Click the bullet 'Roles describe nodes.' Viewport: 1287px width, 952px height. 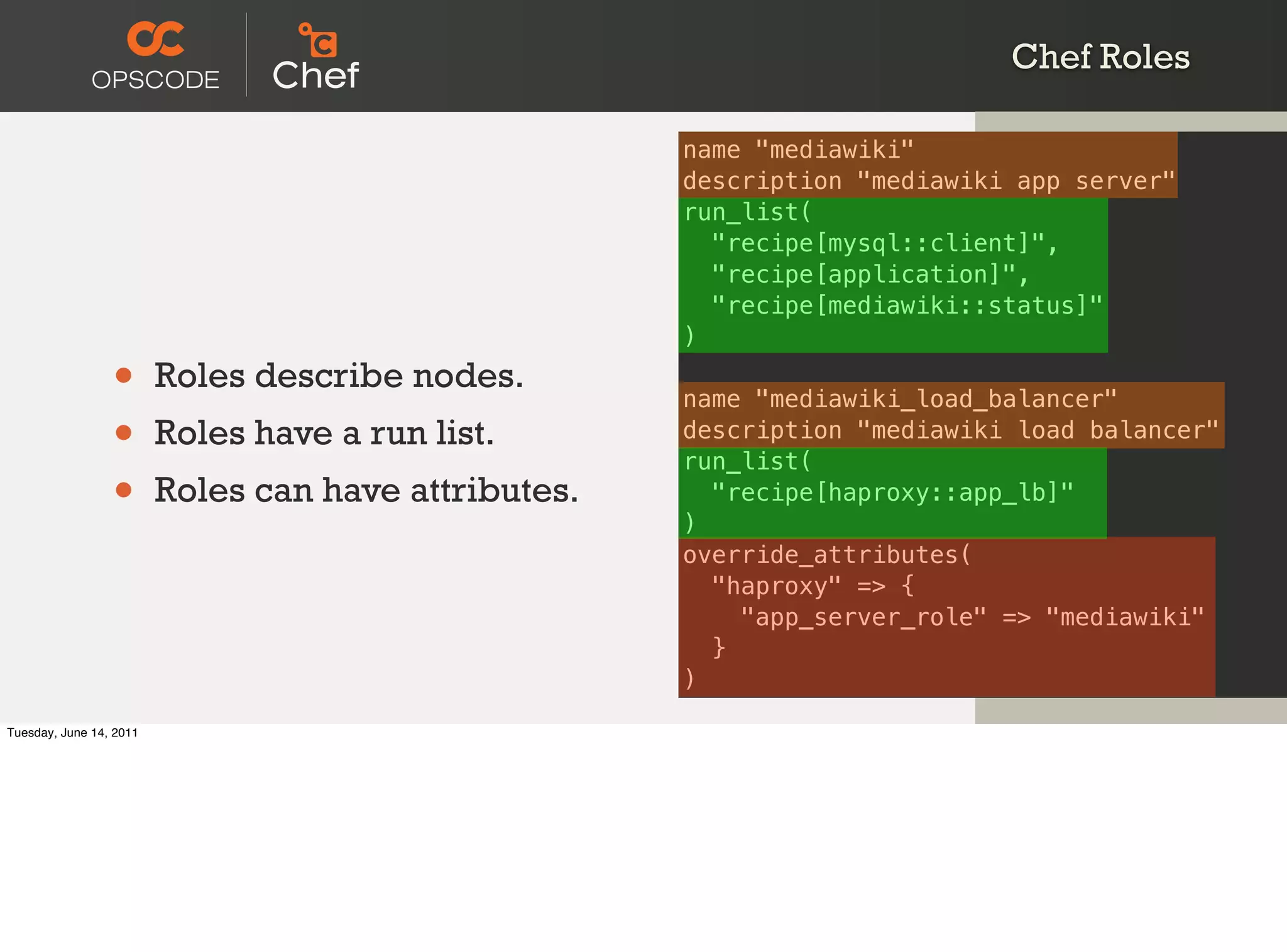point(338,376)
